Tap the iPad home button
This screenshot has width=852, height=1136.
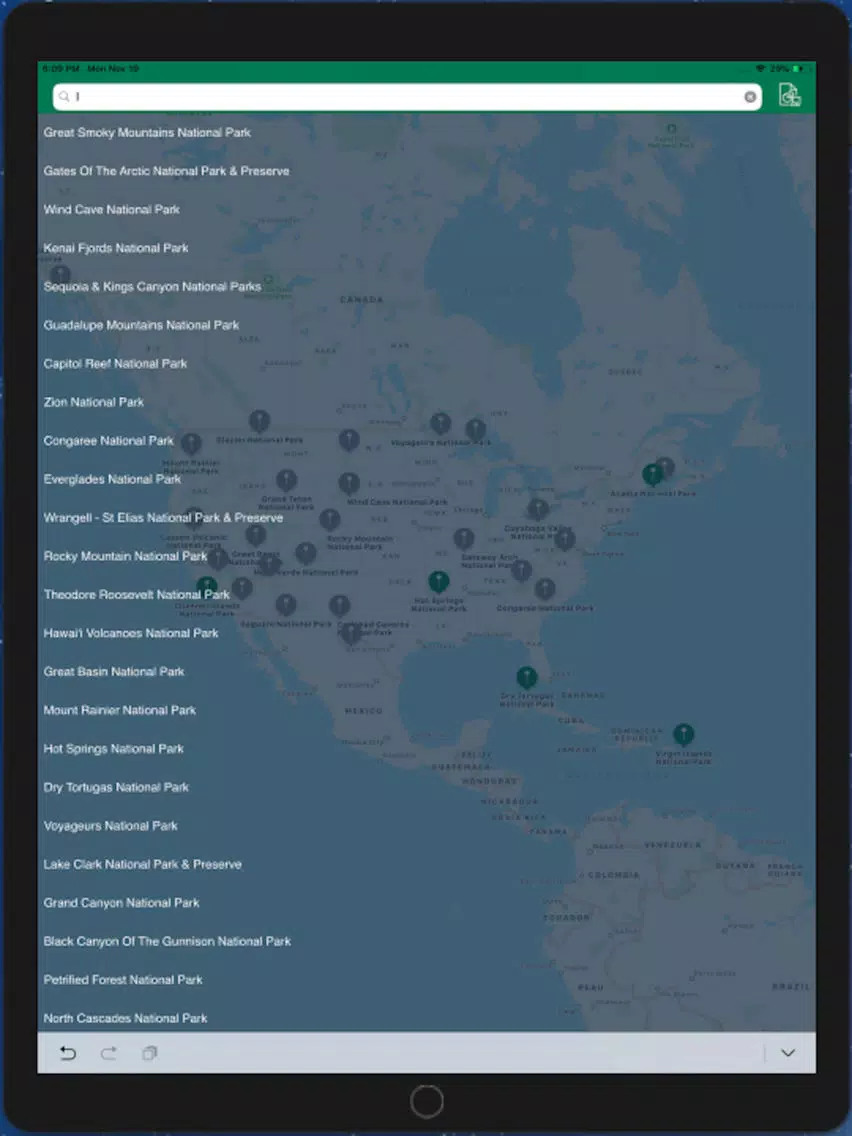(x=427, y=1102)
